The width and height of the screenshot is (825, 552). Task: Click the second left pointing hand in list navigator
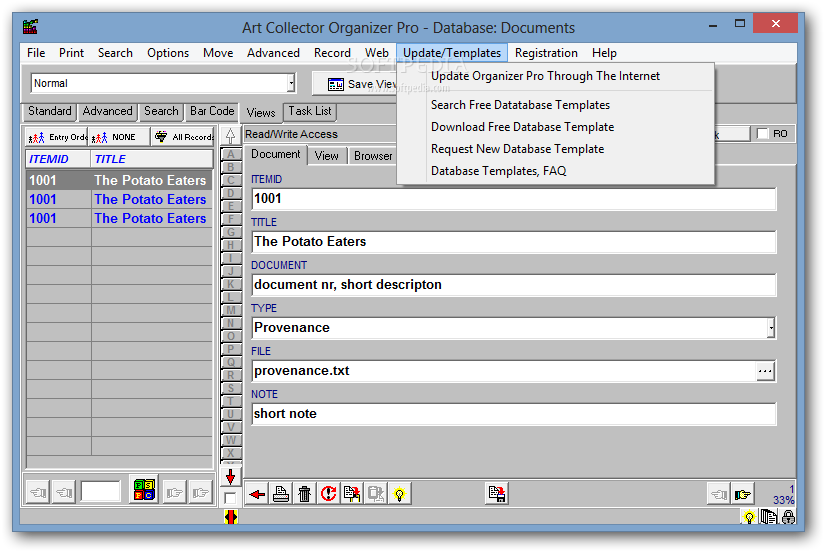click(64, 493)
